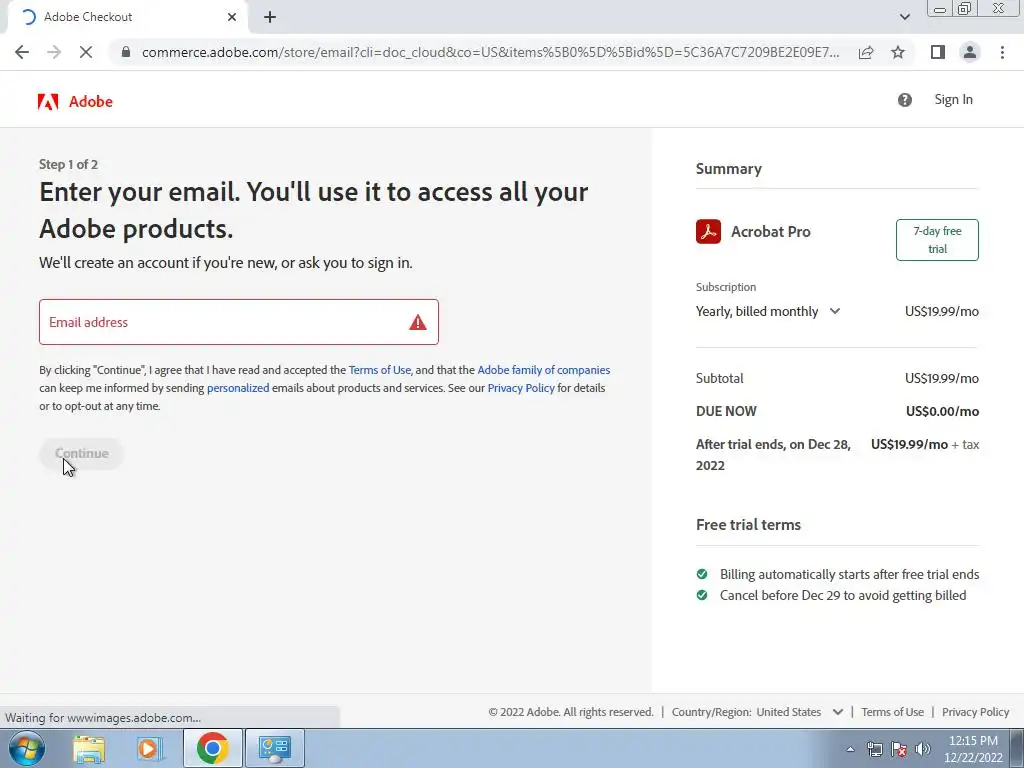Expand the Yearly, billed monthly subscription dropdown
The height and width of the screenshot is (768, 1024).
click(x=768, y=312)
